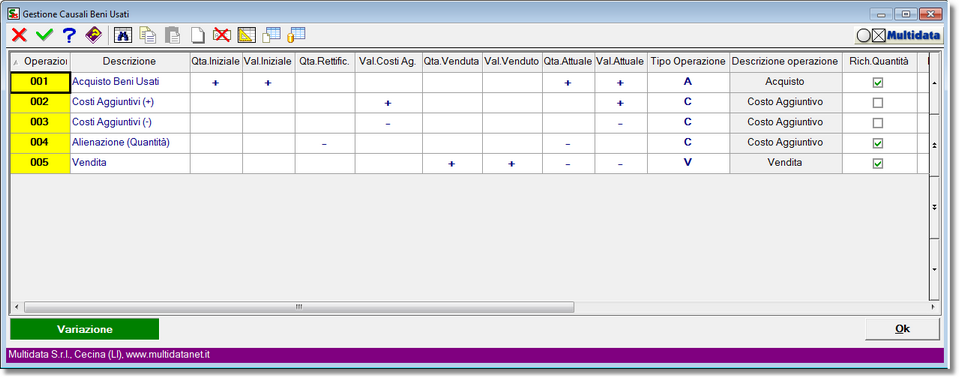This screenshot has width=959, height=378.
Task: Click the horizontal scrollbar thumb
Action: click(x=299, y=306)
